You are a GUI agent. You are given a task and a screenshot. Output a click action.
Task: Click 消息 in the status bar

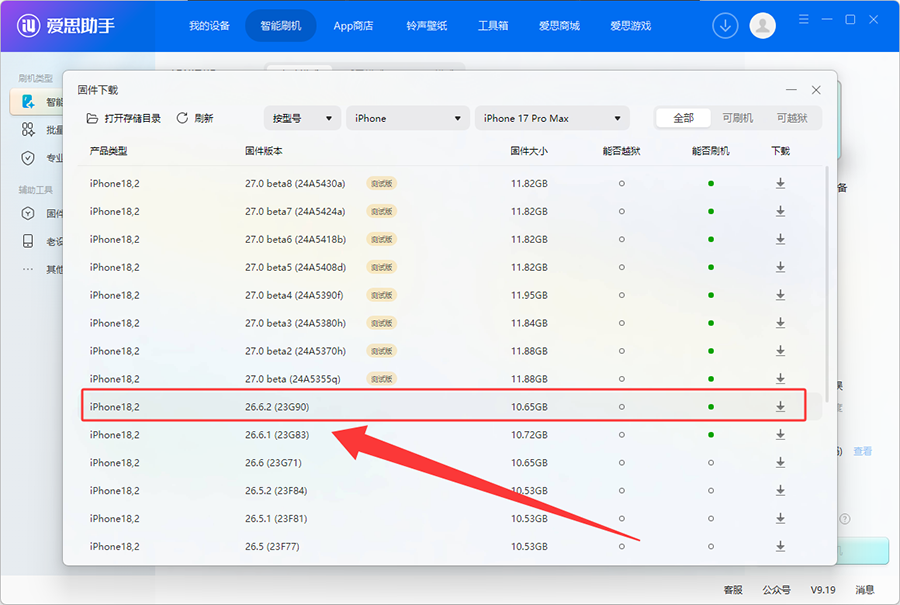click(864, 590)
